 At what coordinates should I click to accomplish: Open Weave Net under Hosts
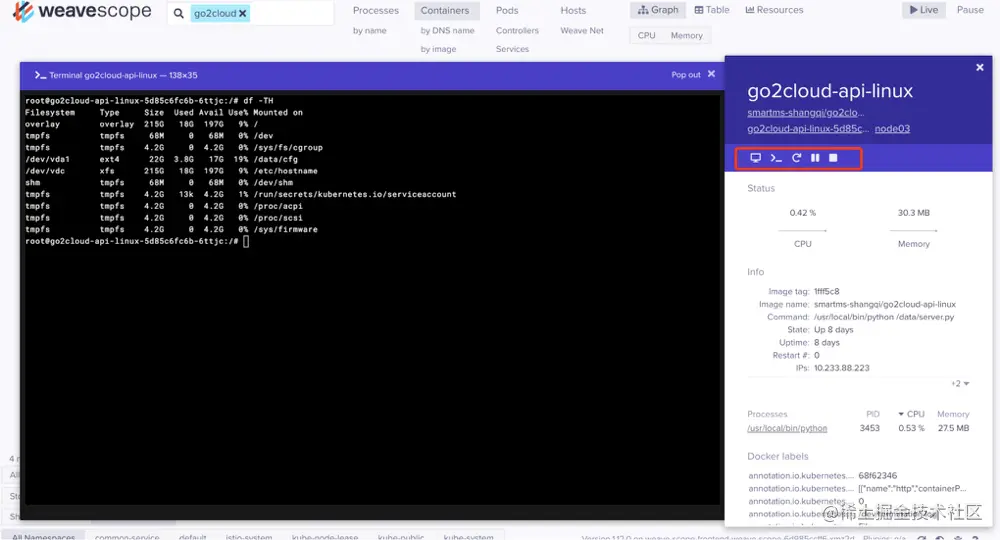tap(582, 31)
